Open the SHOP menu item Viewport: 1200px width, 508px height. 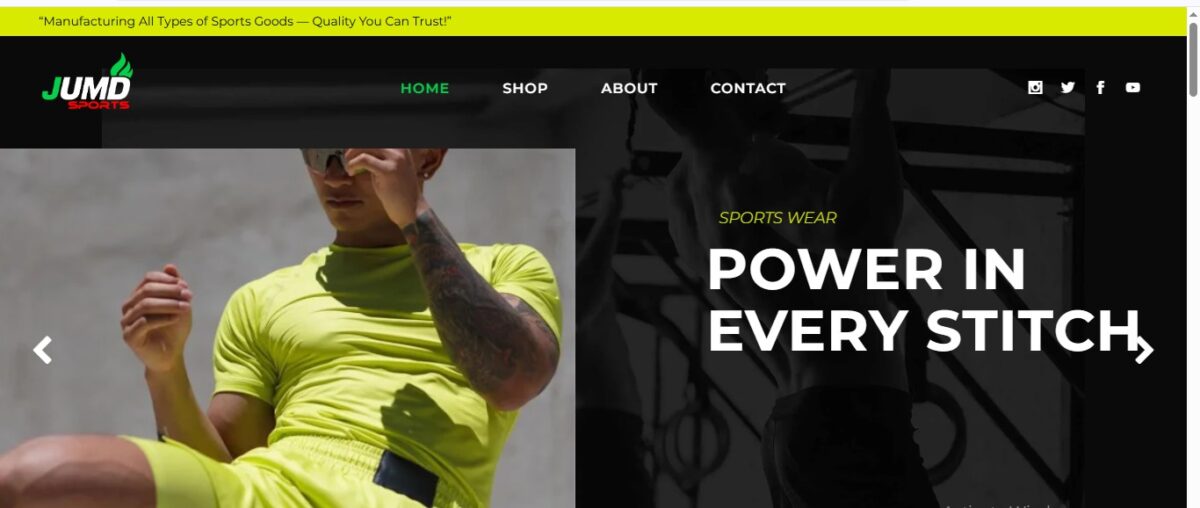(525, 88)
